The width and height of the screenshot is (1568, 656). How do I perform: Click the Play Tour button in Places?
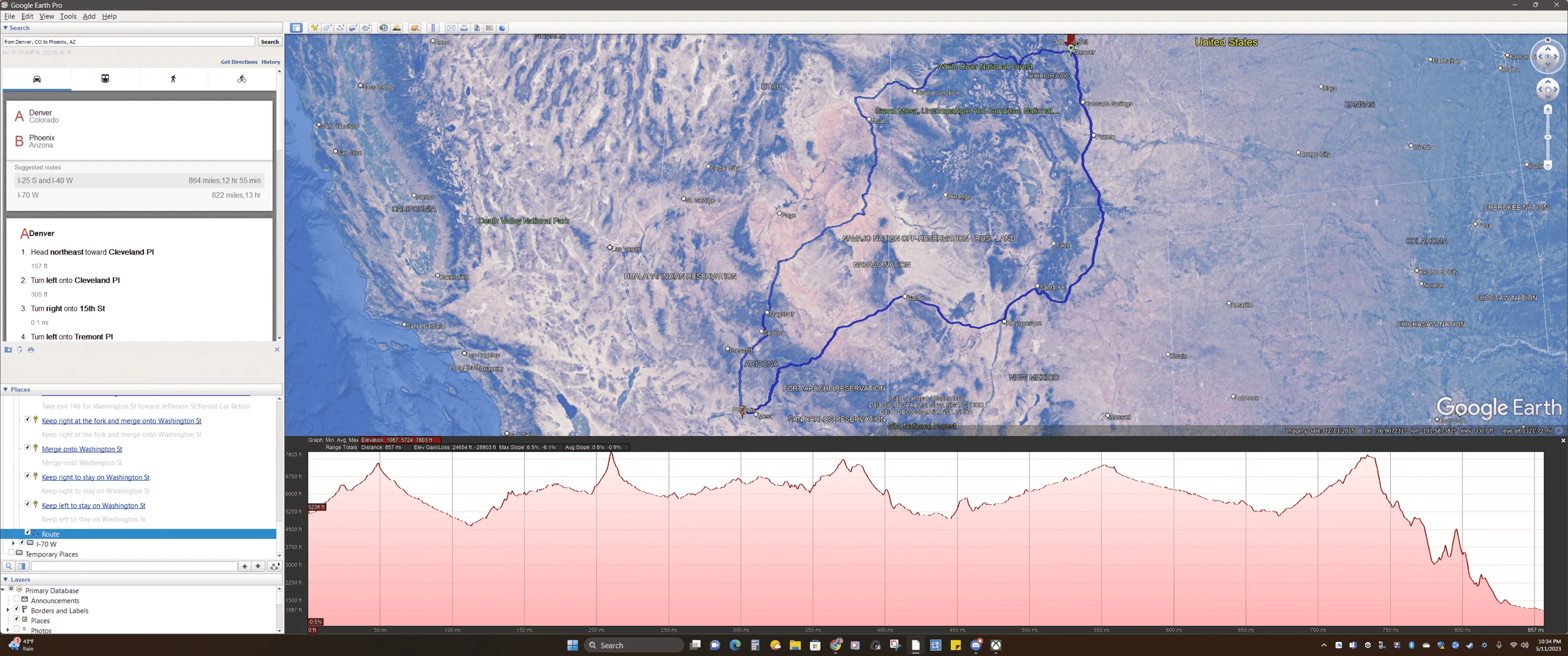pos(274,567)
